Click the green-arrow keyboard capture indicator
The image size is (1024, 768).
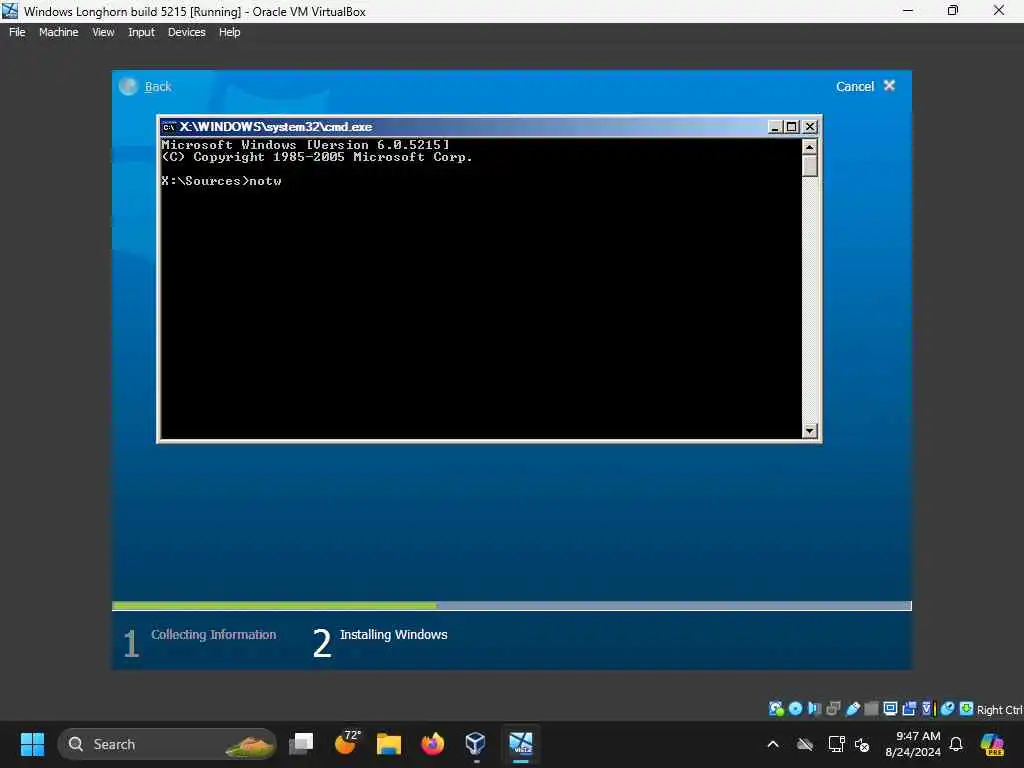[x=966, y=709]
